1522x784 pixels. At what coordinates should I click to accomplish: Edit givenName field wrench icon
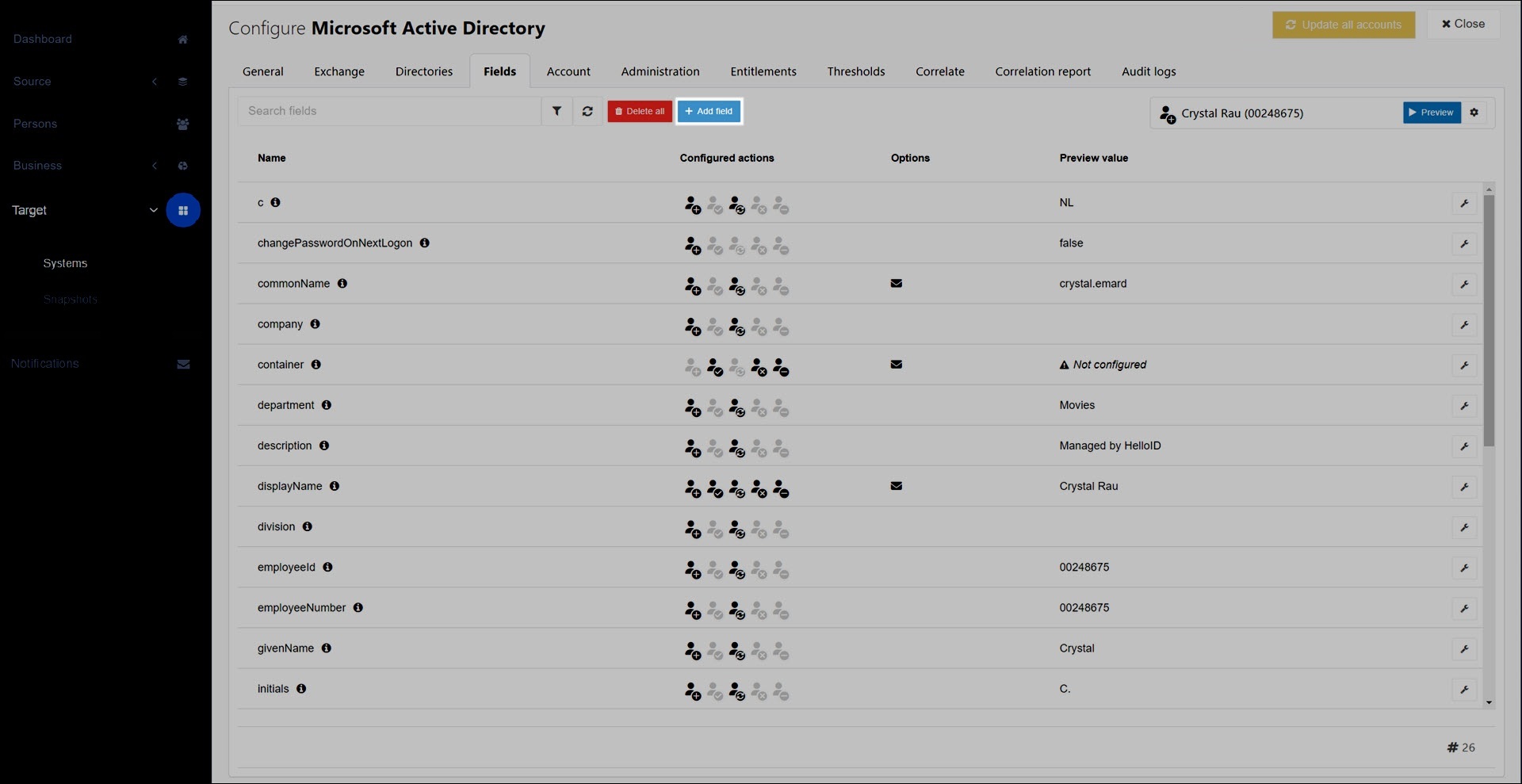pos(1464,648)
